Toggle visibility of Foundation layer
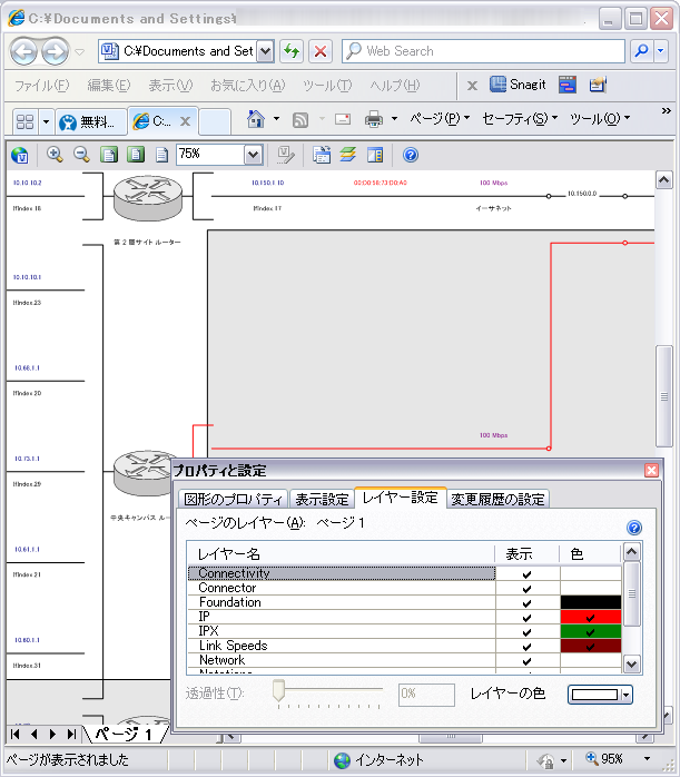680x777 pixels. pos(527,603)
